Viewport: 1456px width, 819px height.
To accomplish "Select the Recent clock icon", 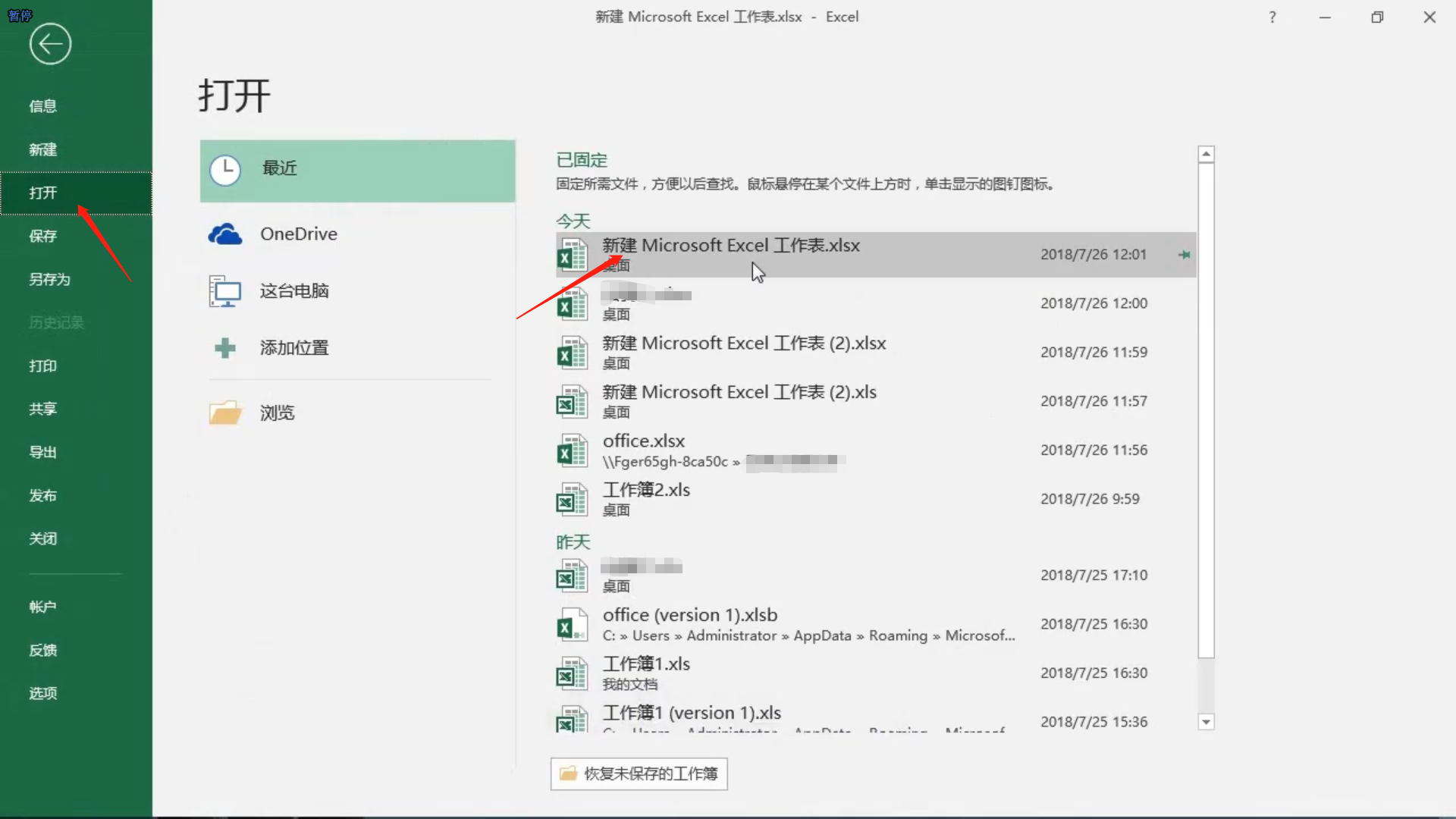I will 225,170.
